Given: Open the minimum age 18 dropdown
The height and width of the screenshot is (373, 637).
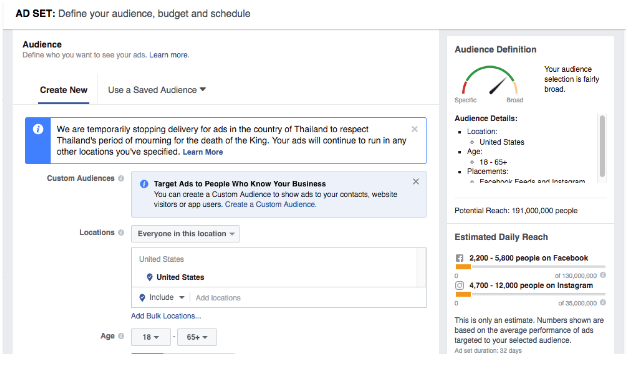Looking at the screenshot, I should click(150, 337).
